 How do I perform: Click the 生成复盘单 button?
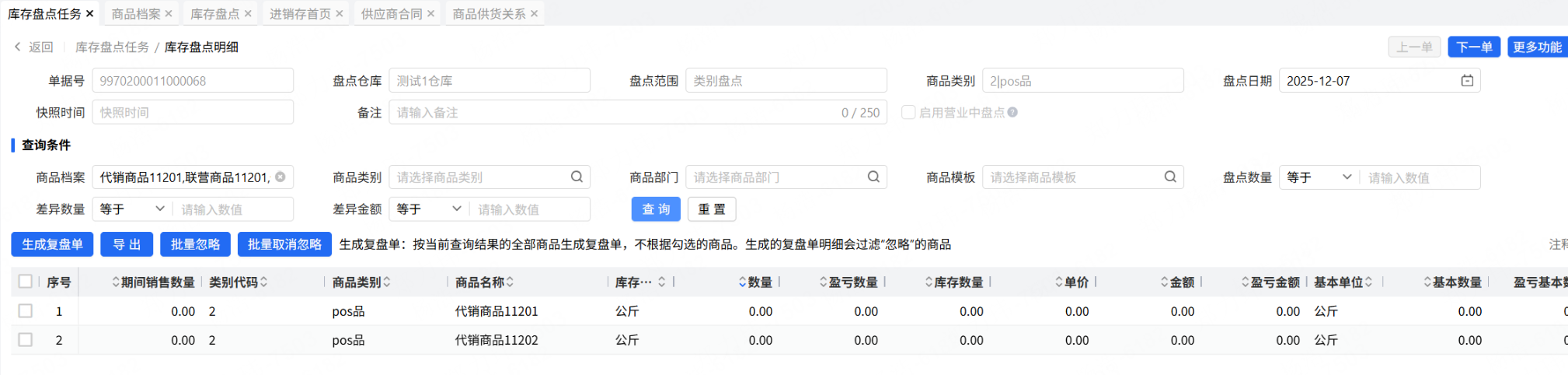pyautogui.click(x=52, y=244)
